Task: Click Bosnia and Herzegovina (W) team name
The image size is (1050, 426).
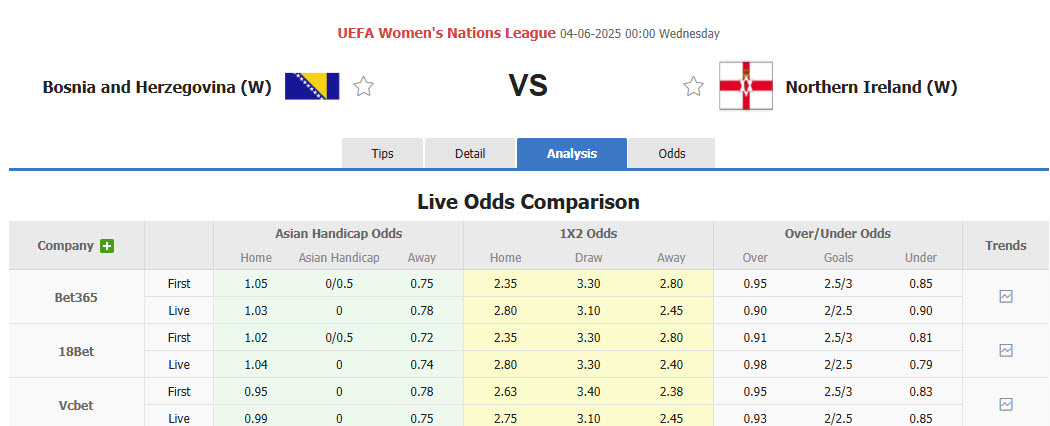Action: [x=157, y=87]
